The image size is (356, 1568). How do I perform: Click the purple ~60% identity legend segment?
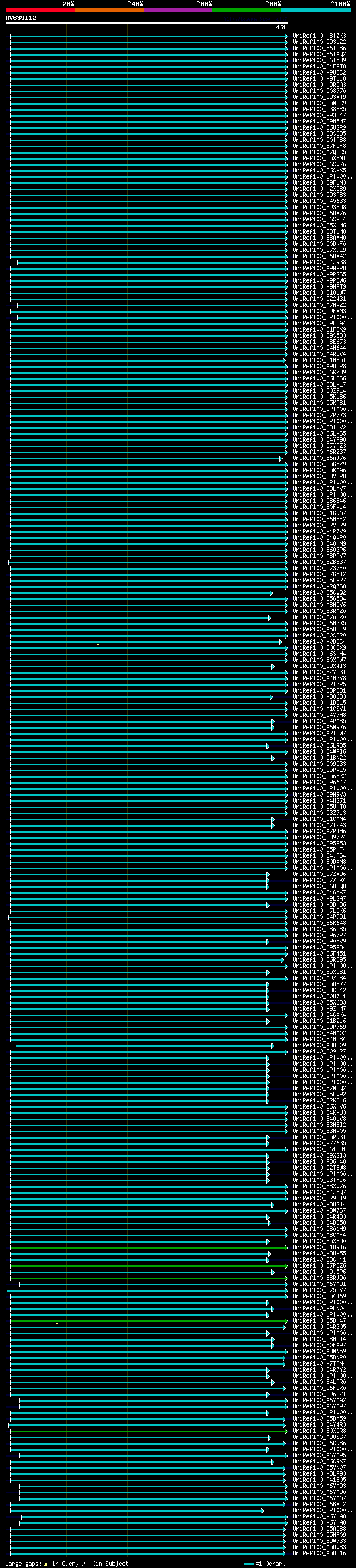coord(179,10)
